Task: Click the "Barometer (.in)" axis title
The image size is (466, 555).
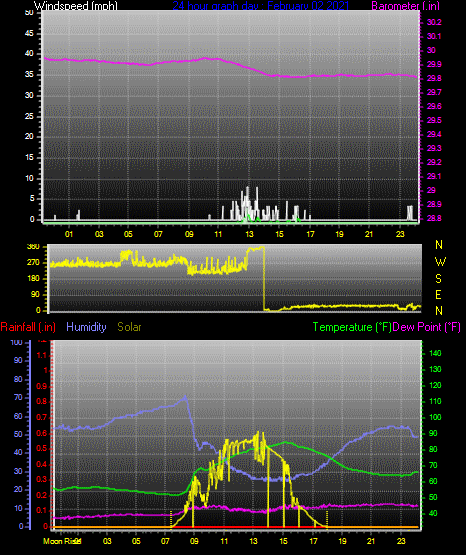Action: pyautogui.click(x=405, y=6)
